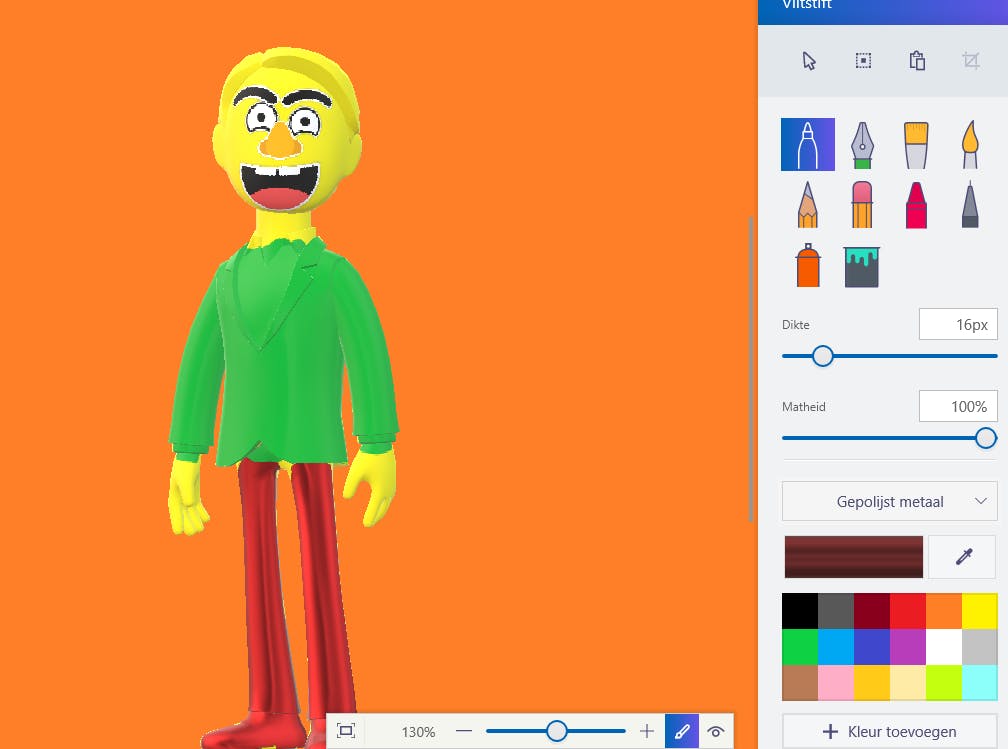Pick the pink color swatch
Viewport: 1008px width, 749px height.
click(836, 683)
